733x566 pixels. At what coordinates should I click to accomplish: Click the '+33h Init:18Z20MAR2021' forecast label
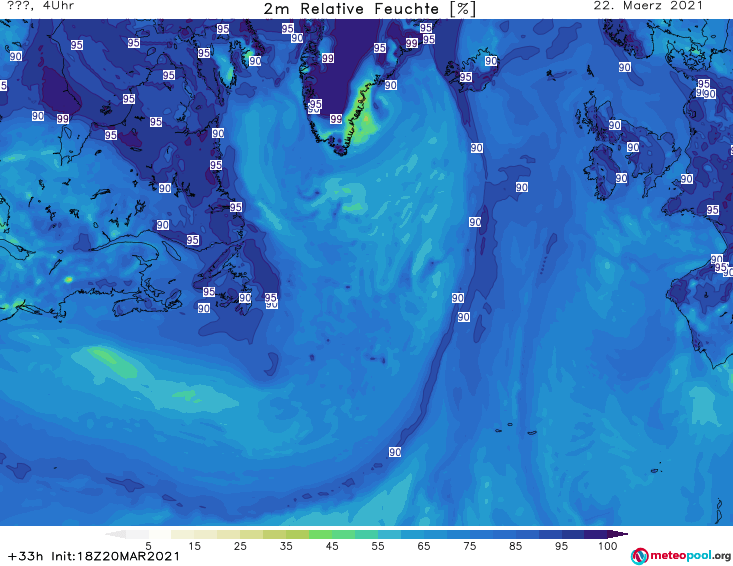pos(93,556)
